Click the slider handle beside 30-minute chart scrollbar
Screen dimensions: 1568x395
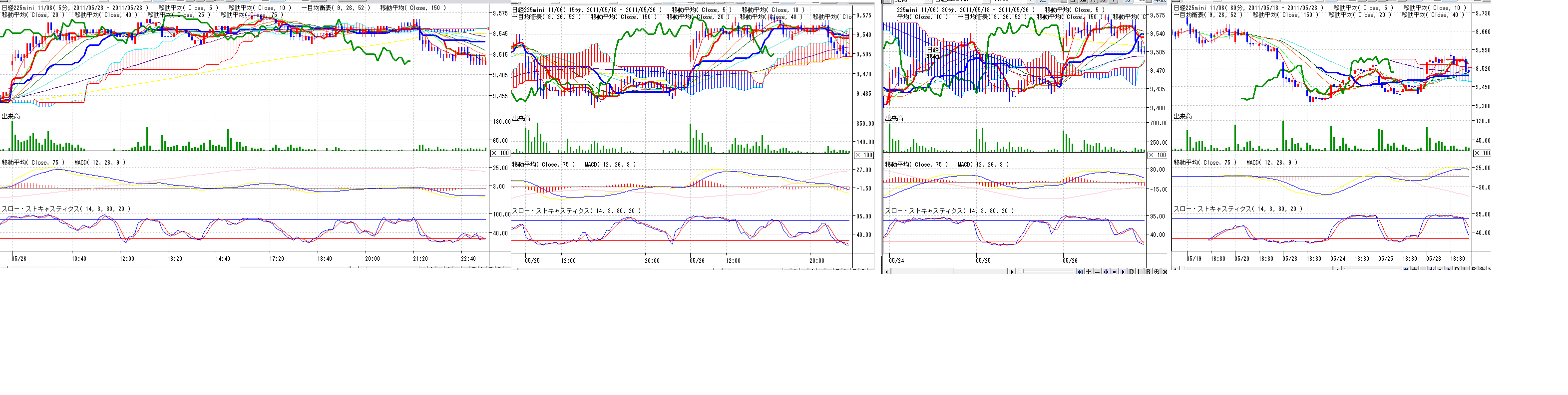tap(1023, 271)
